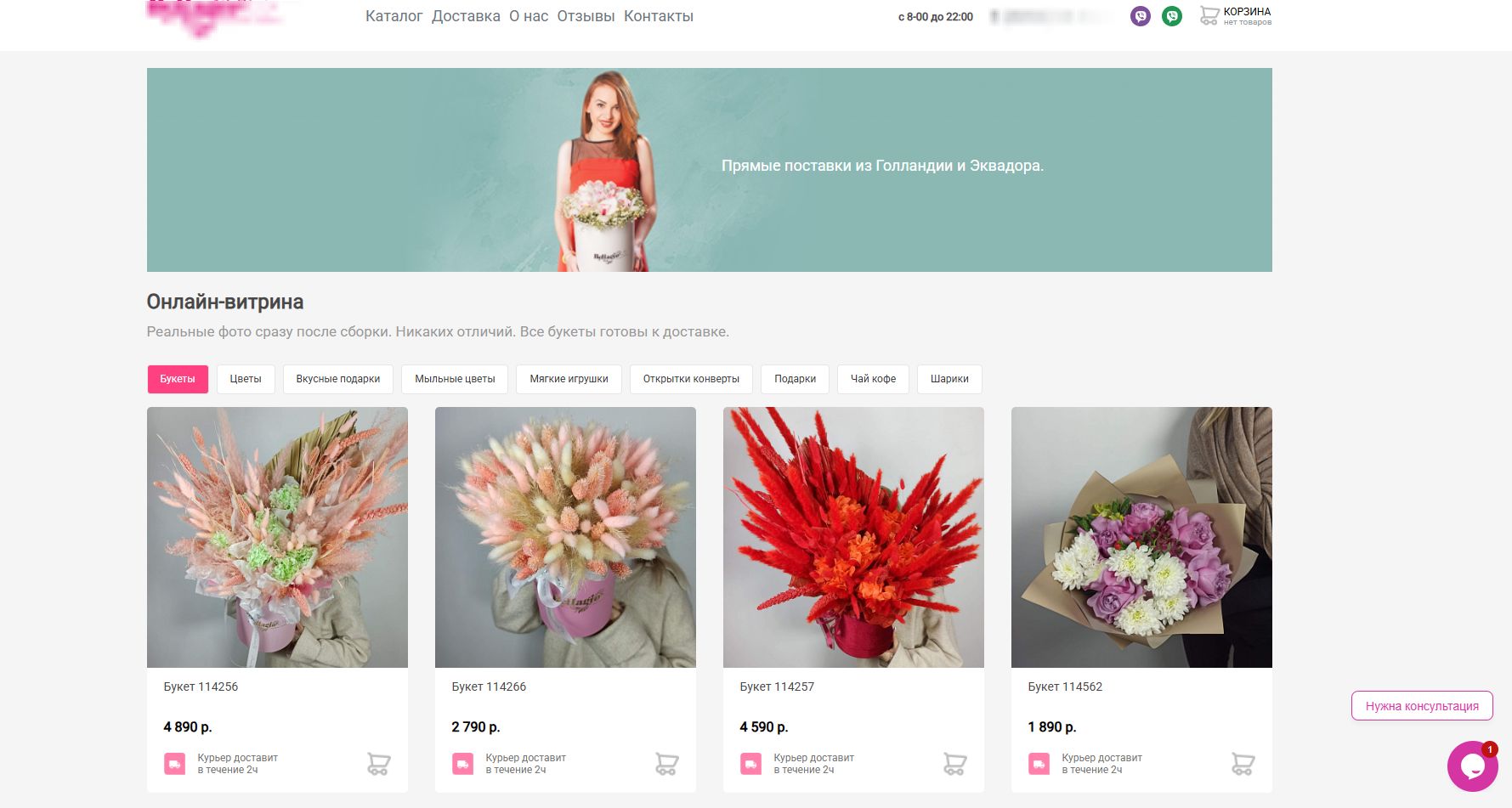Choose the Мягкие игрушки filter
The image size is (1512, 808).
coord(569,379)
